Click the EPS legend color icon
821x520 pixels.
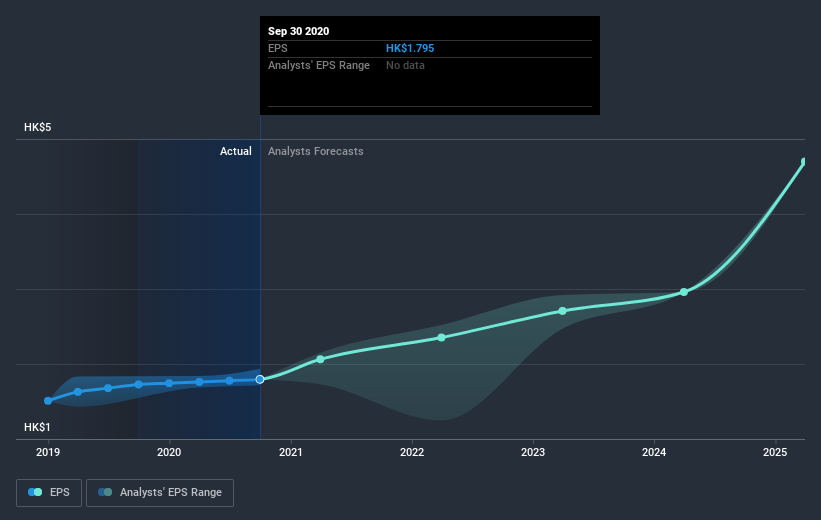pyautogui.click(x=35, y=492)
